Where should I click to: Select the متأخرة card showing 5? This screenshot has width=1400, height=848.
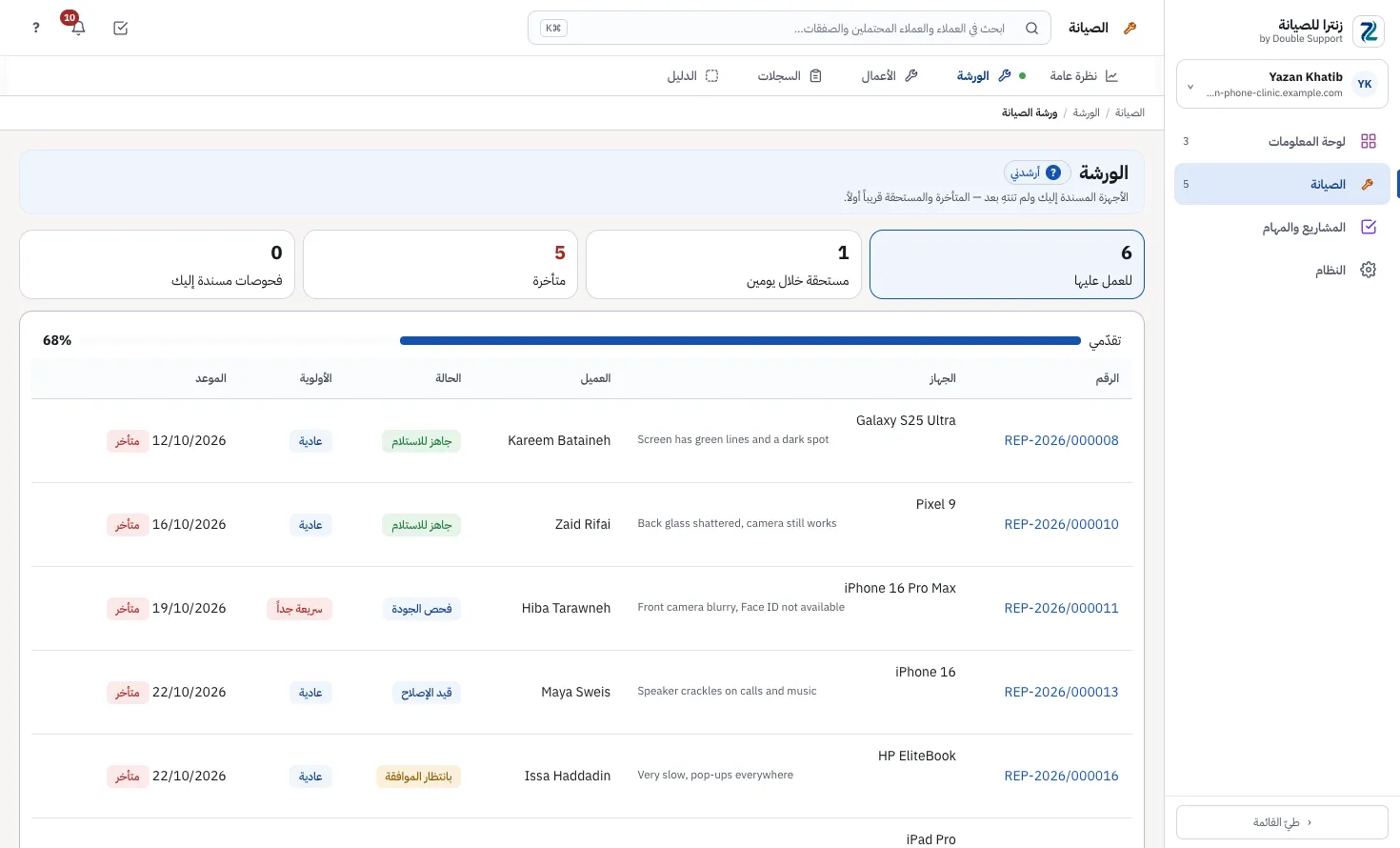point(440,264)
